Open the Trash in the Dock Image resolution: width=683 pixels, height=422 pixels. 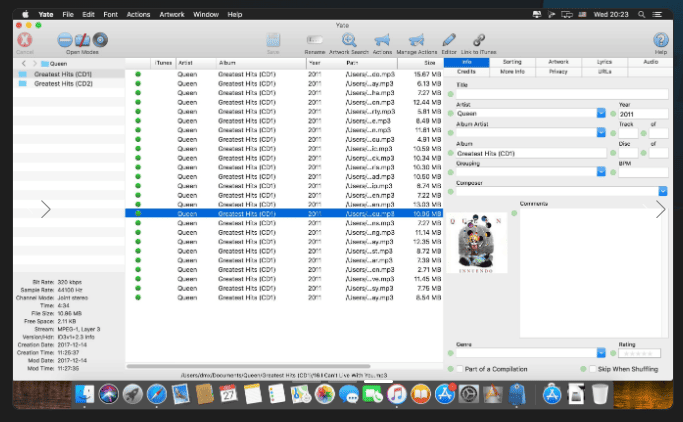(x=600, y=395)
